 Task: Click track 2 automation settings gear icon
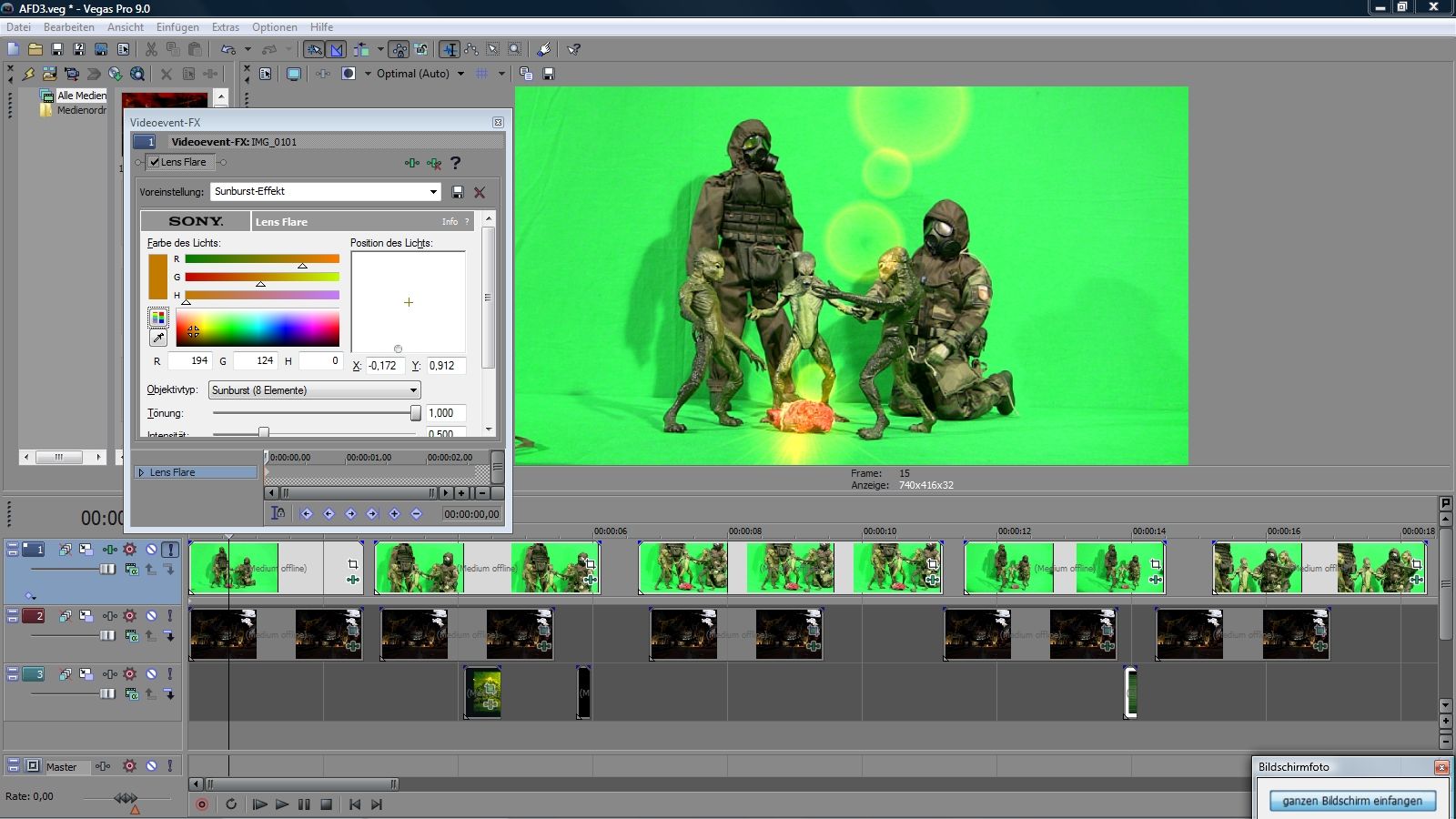coord(129,616)
